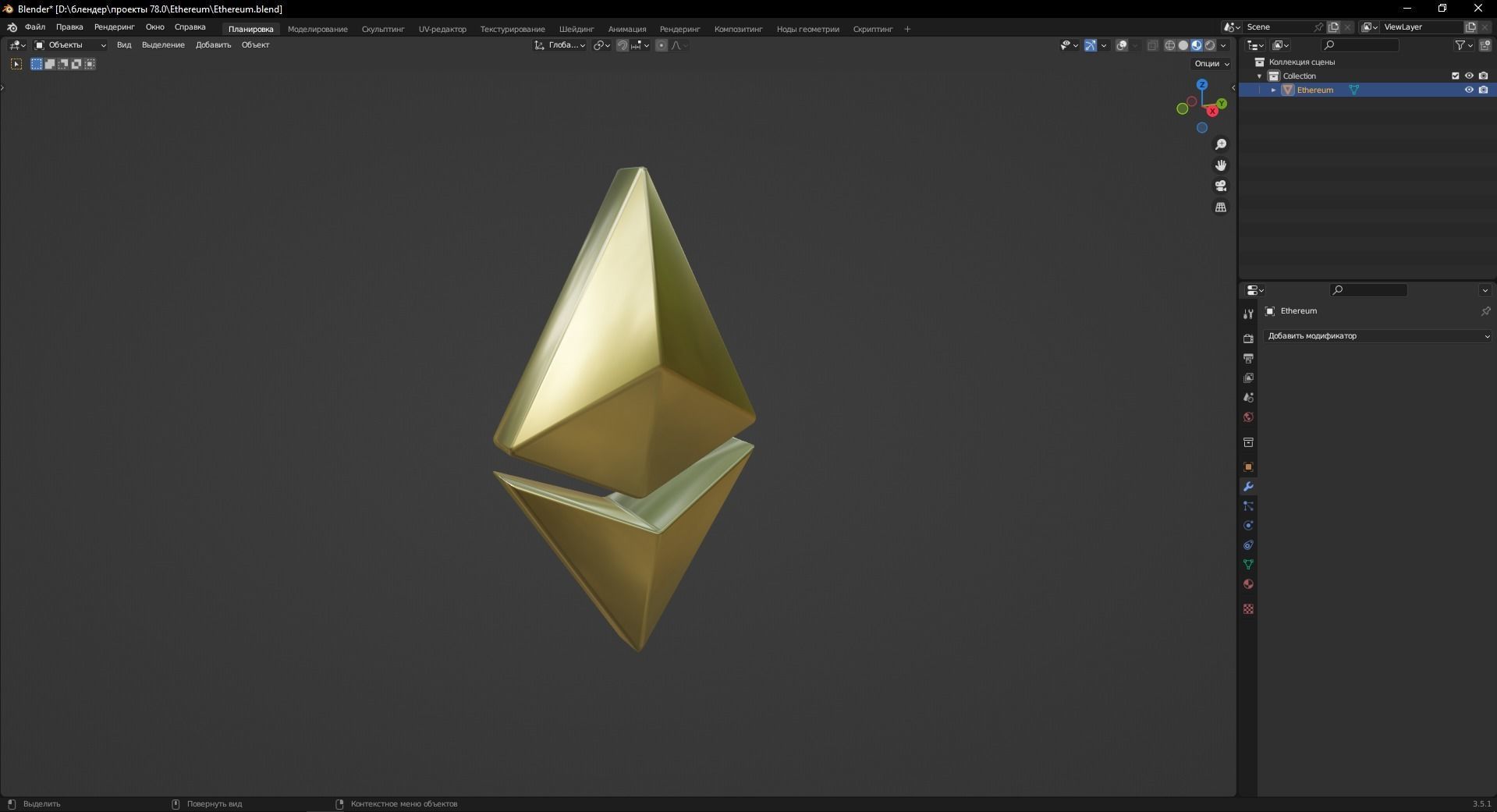Open the Опции dropdown
1497x812 pixels.
click(x=1211, y=63)
